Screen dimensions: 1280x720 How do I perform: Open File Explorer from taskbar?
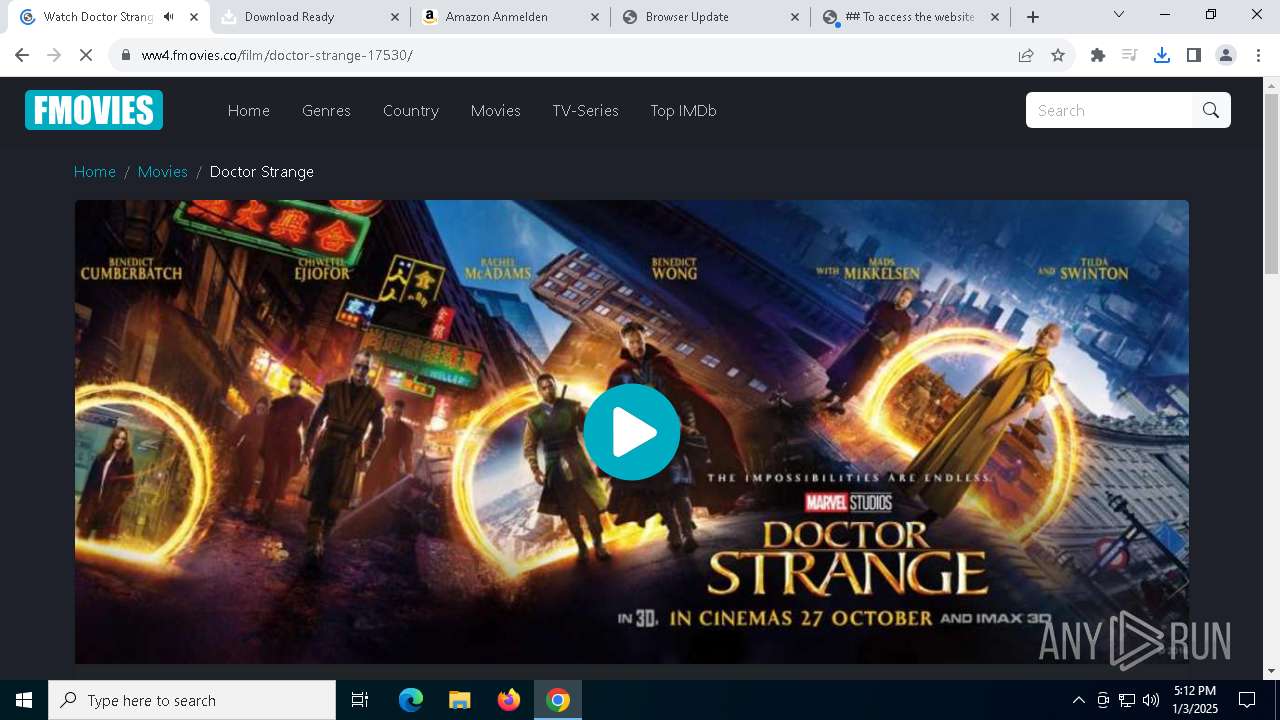[459, 700]
